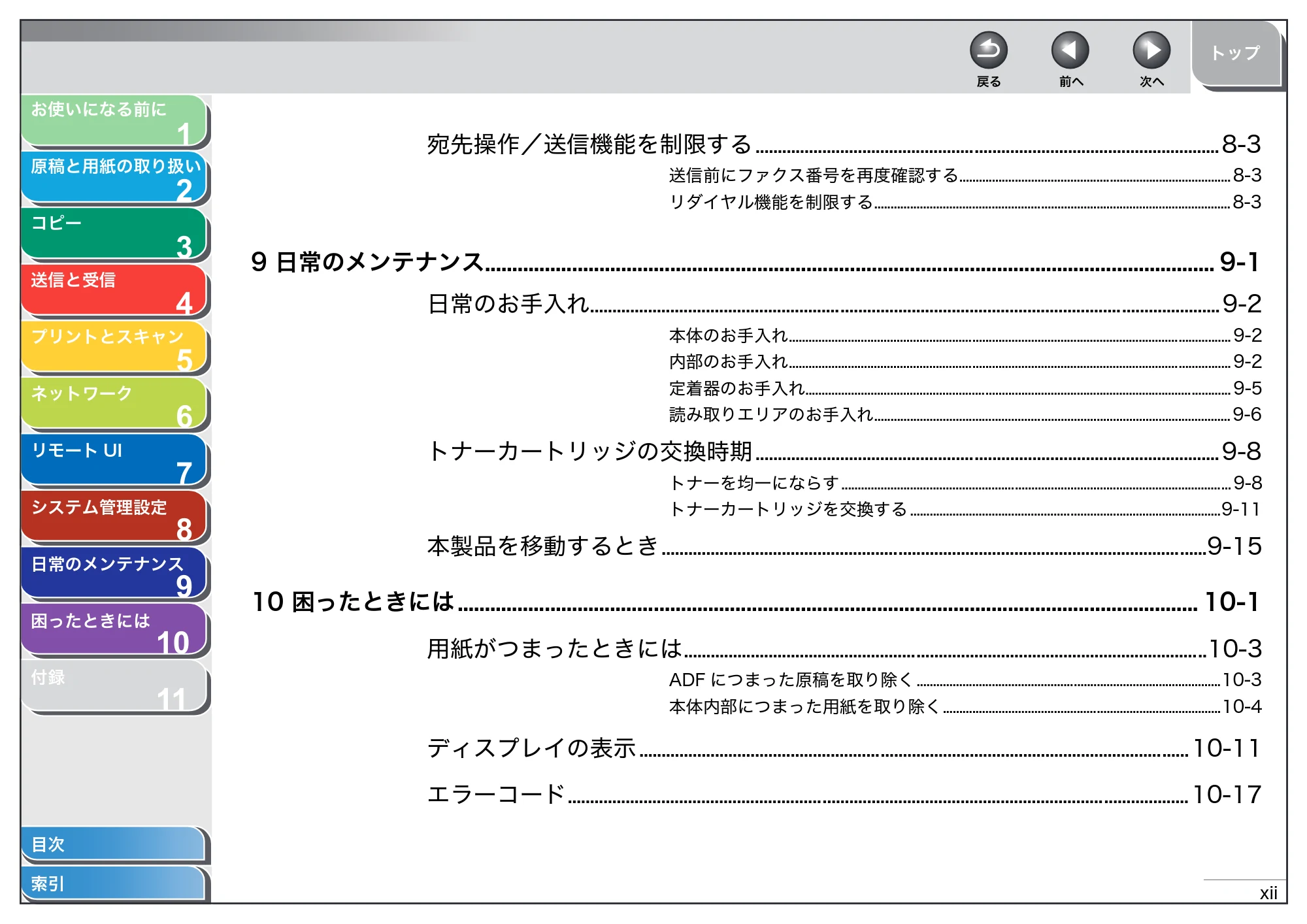The width and height of the screenshot is (1307, 924).
Task: Open トナーカートリッジの交換時期 section link
Action: pyautogui.click(x=844, y=451)
